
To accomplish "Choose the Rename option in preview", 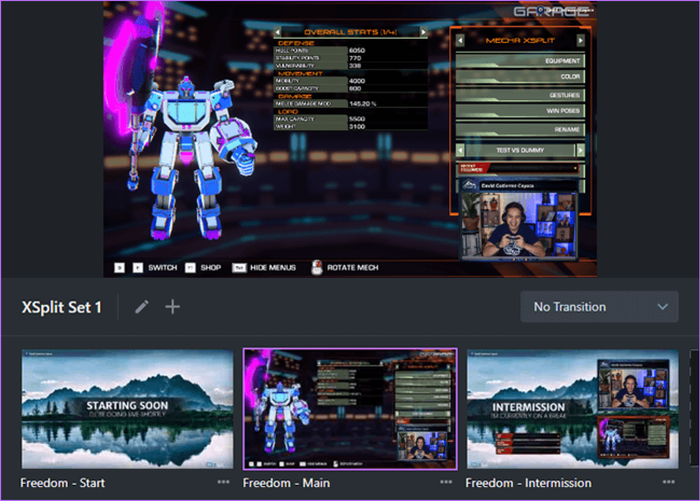I will point(520,129).
